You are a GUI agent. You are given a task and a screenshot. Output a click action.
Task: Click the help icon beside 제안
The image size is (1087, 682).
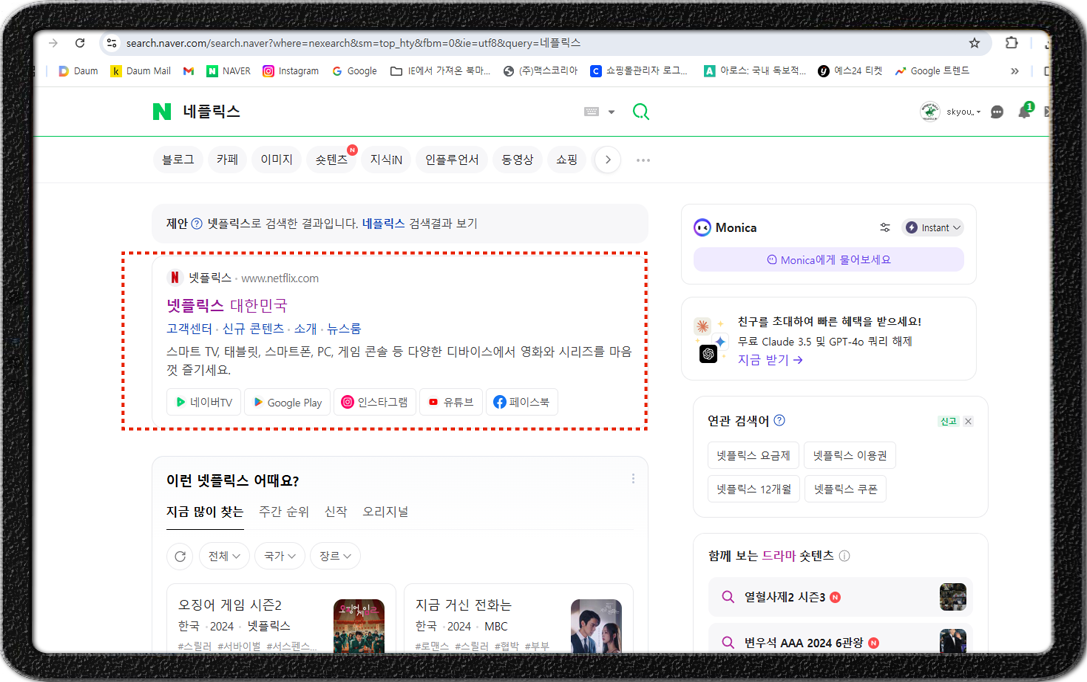click(197, 223)
